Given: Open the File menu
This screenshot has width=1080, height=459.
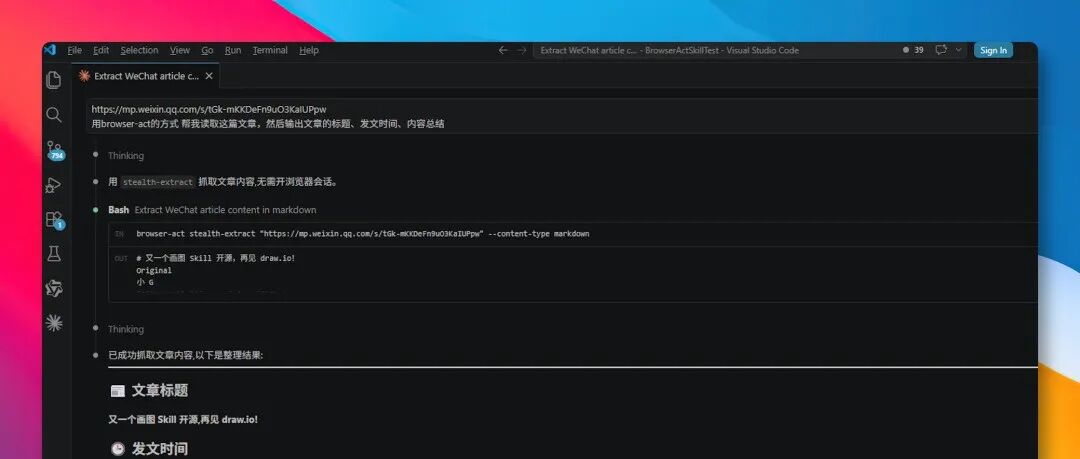Looking at the screenshot, I should point(74,50).
